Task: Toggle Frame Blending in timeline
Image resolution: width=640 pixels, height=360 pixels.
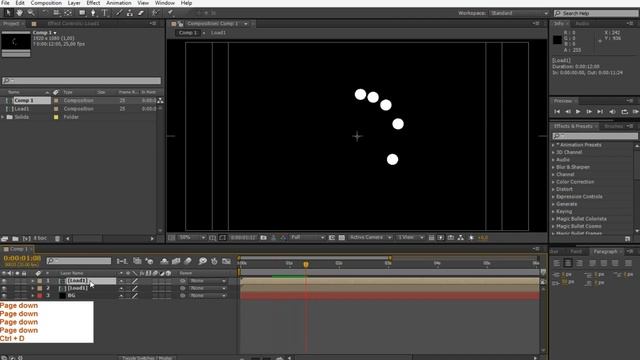Action: [176, 261]
